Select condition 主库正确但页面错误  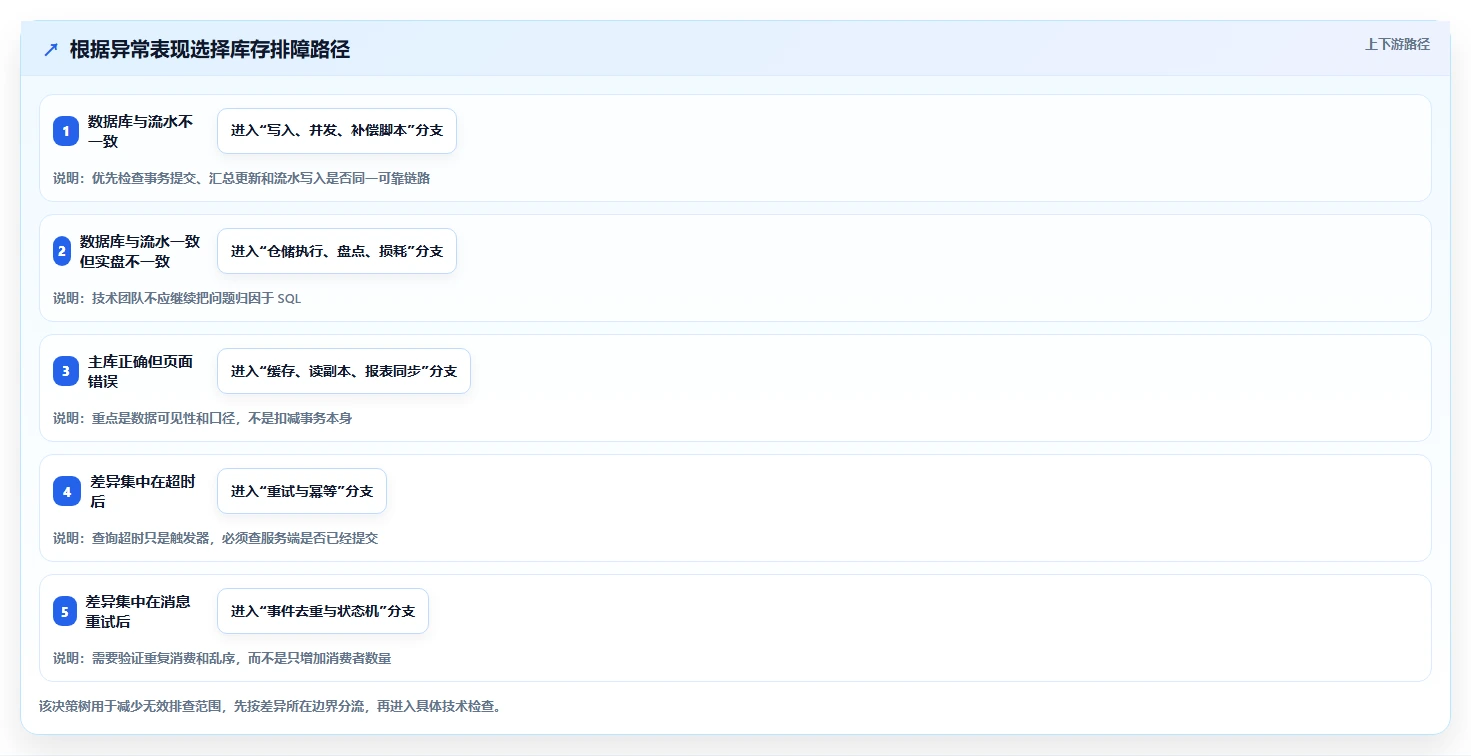click(x=140, y=371)
